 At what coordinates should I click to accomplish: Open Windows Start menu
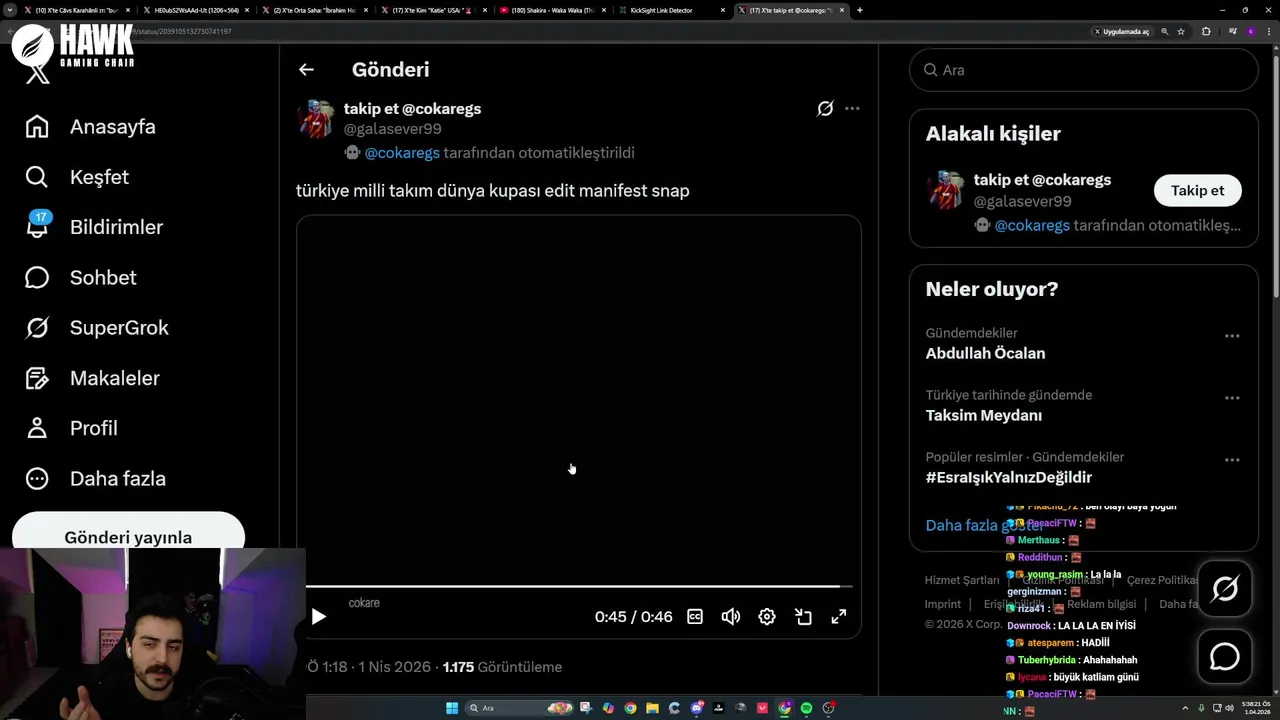pyautogui.click(x=452, y=708)
